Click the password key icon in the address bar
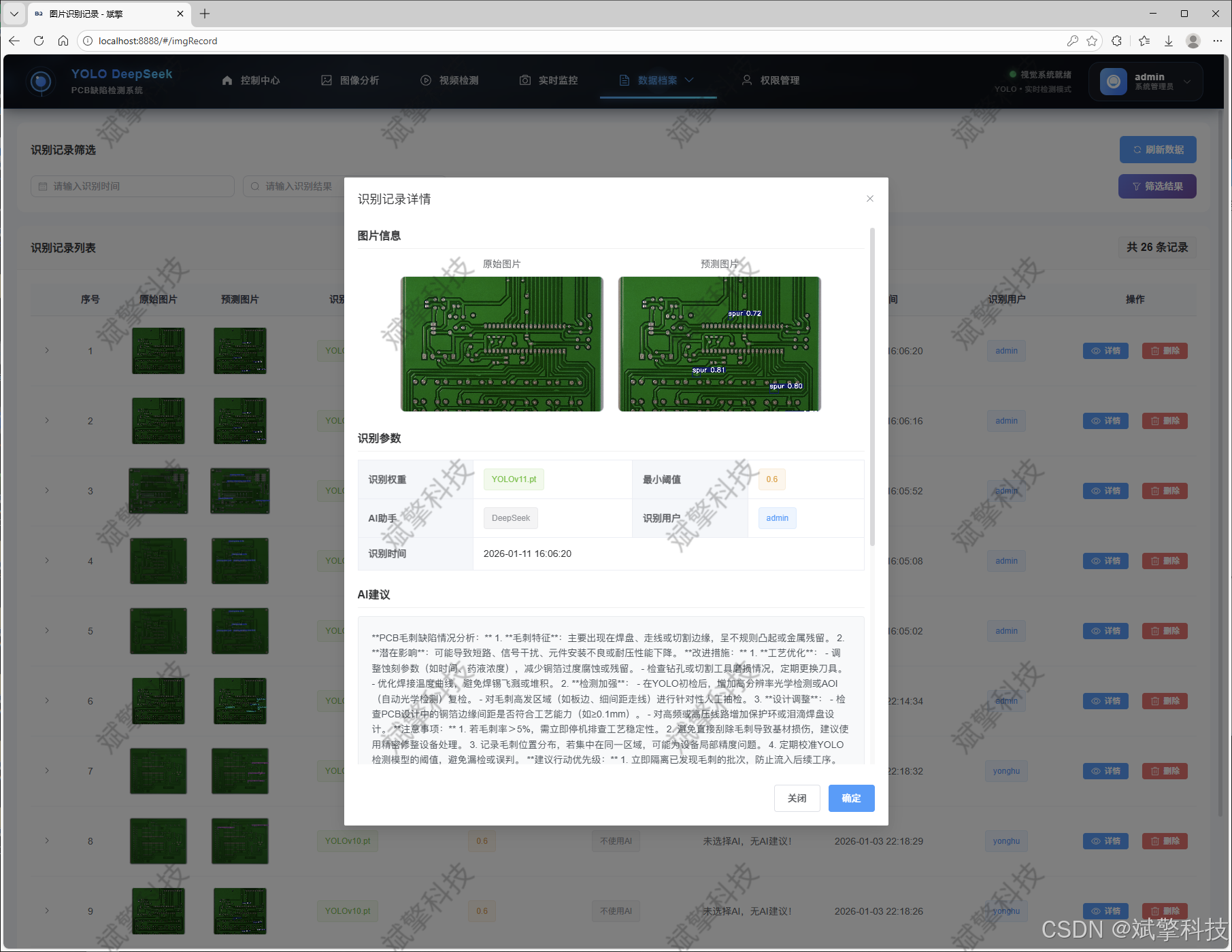The width and height of the screenshot is (1232, 952). click(x=1073, y=41)
